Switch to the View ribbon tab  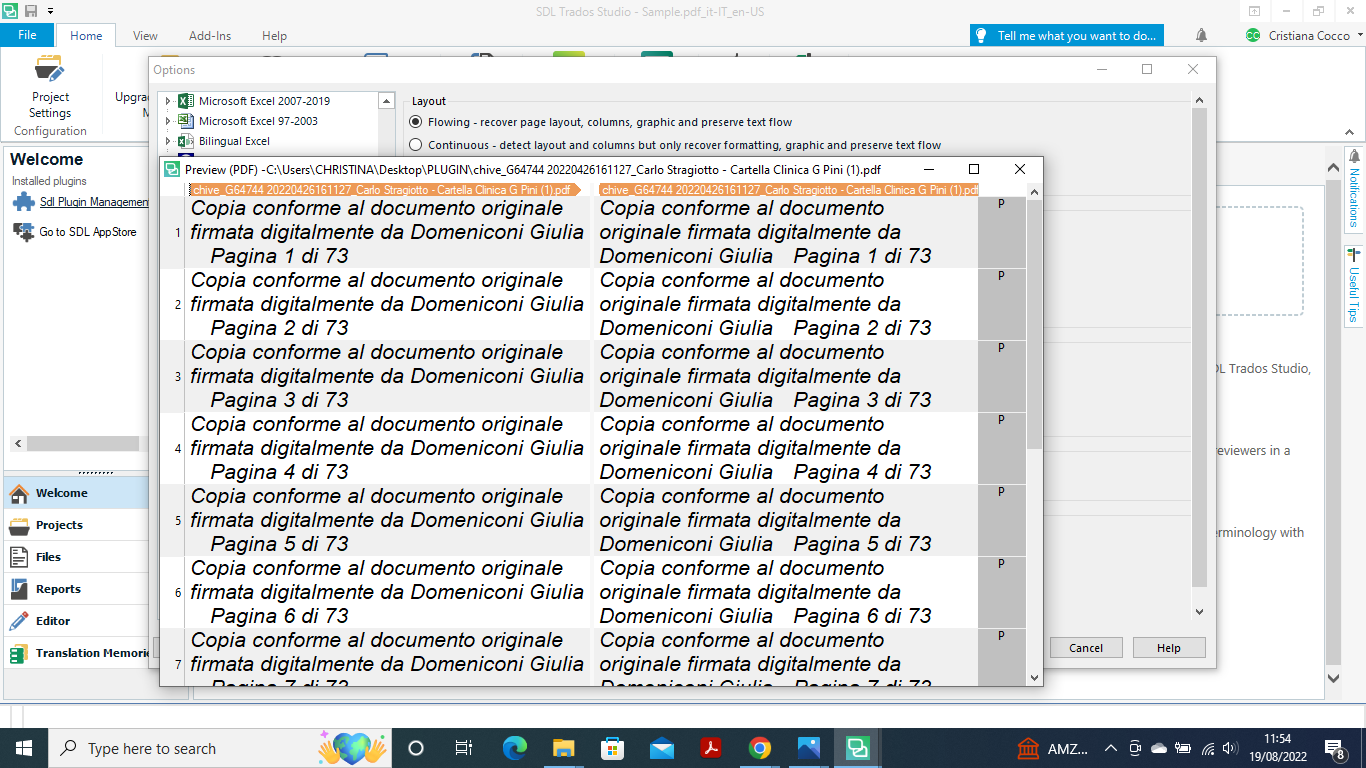click(x=145, y=36)
